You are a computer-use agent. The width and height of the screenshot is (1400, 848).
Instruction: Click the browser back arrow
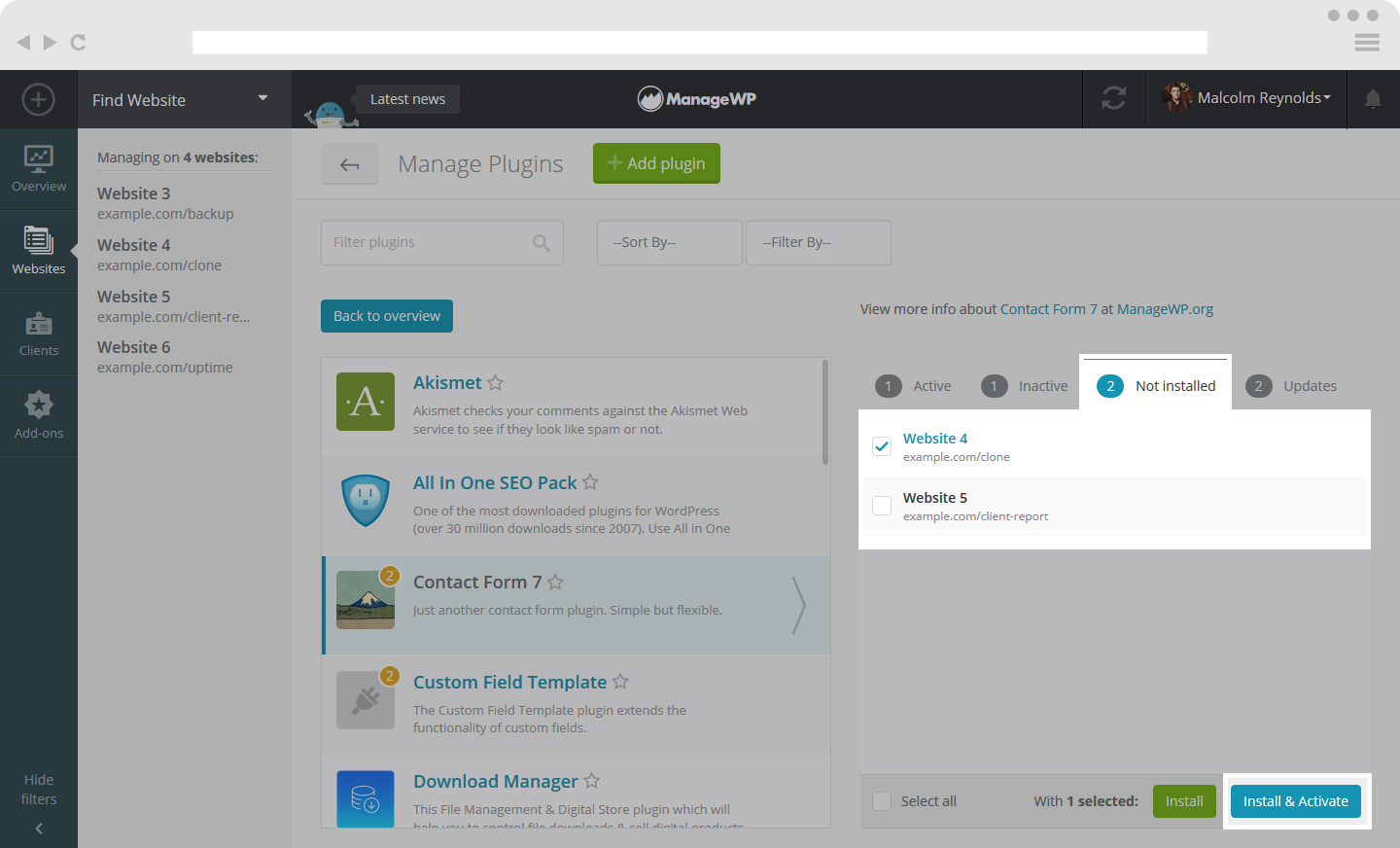pos(24,42)
